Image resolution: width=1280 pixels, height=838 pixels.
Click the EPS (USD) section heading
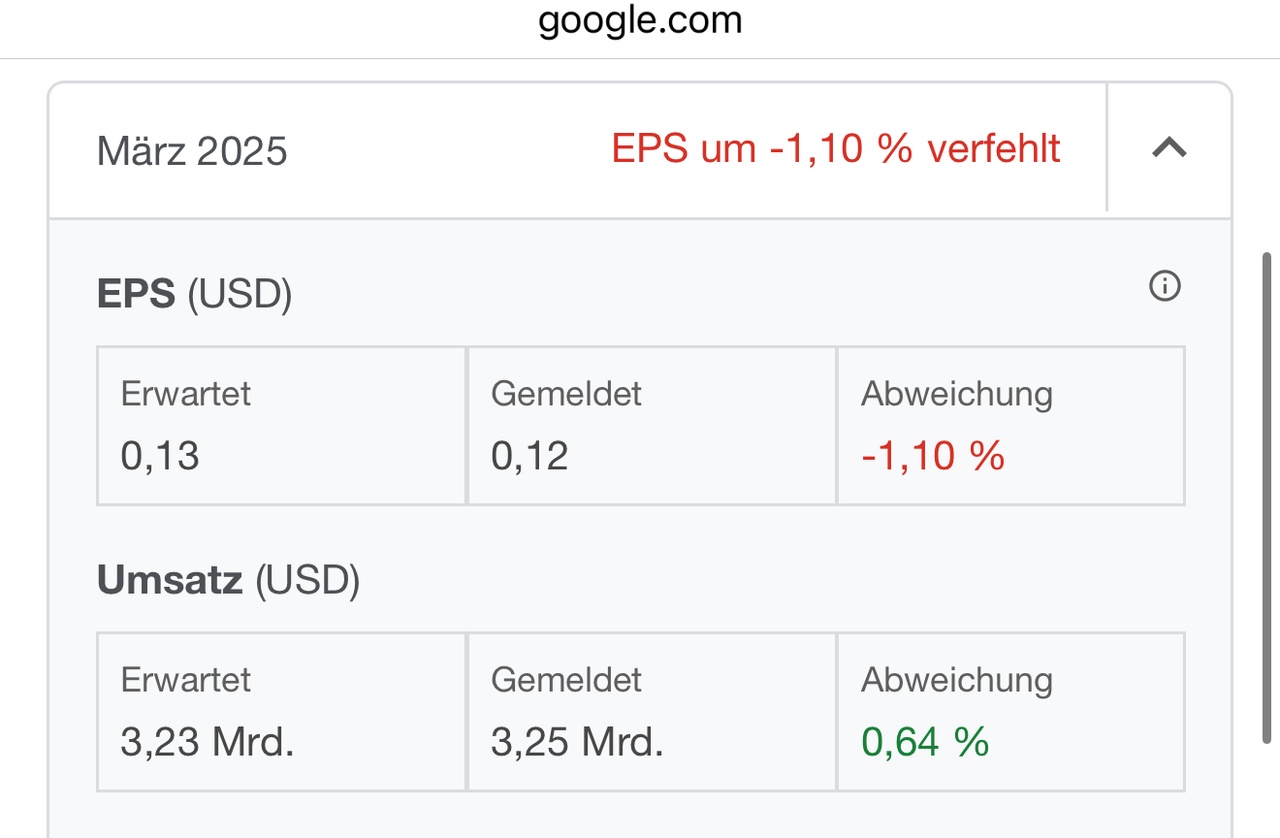194,295
